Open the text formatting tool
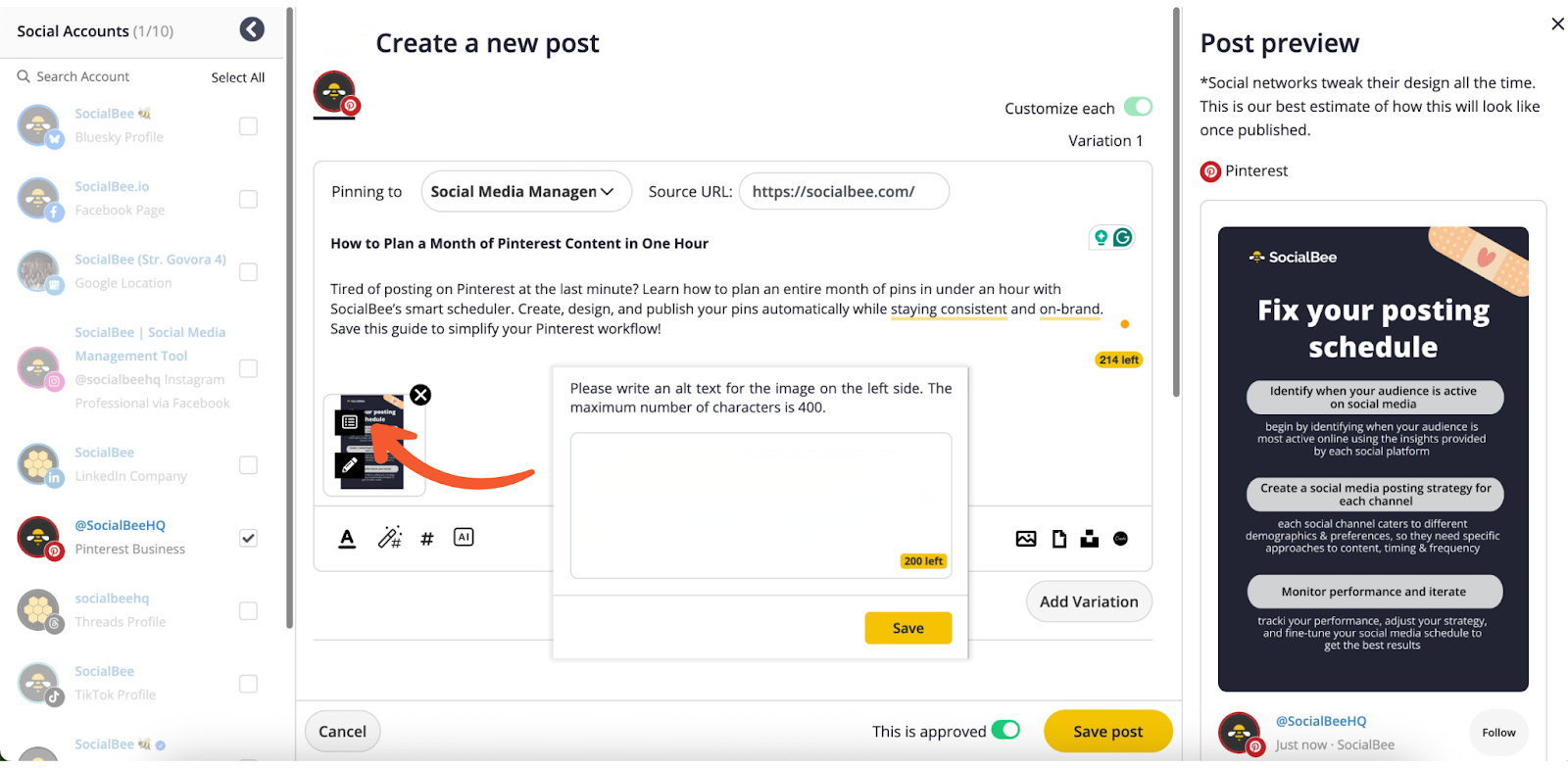Screen dimensions: 1568x768 coord(347,538)
